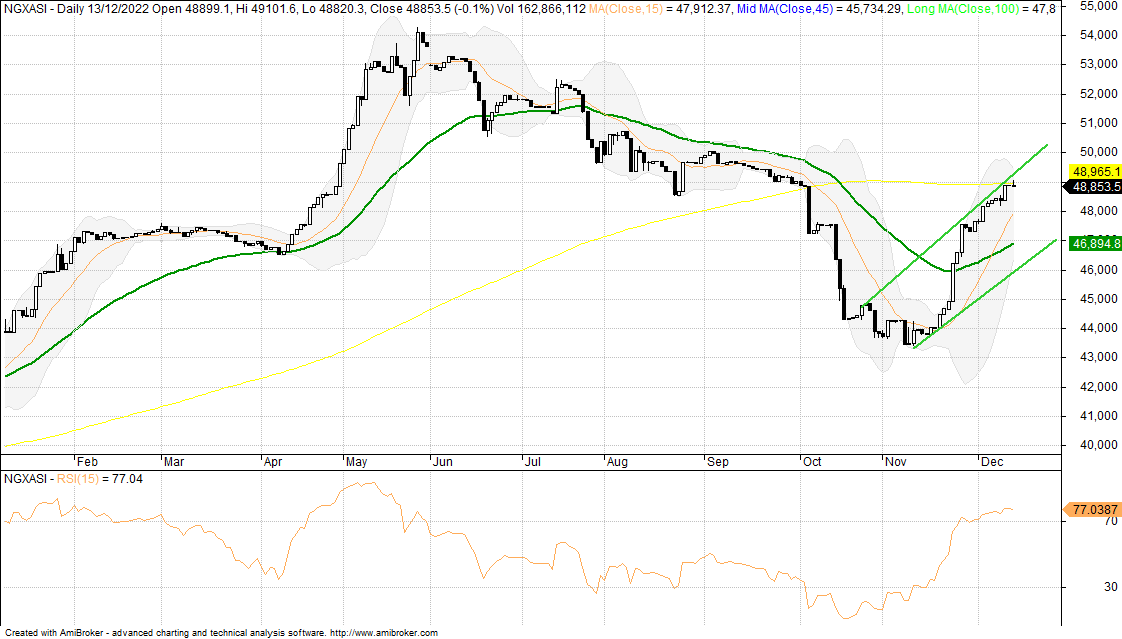
Task: Click the Oct label on the time axis
Action: coord(812,462)
